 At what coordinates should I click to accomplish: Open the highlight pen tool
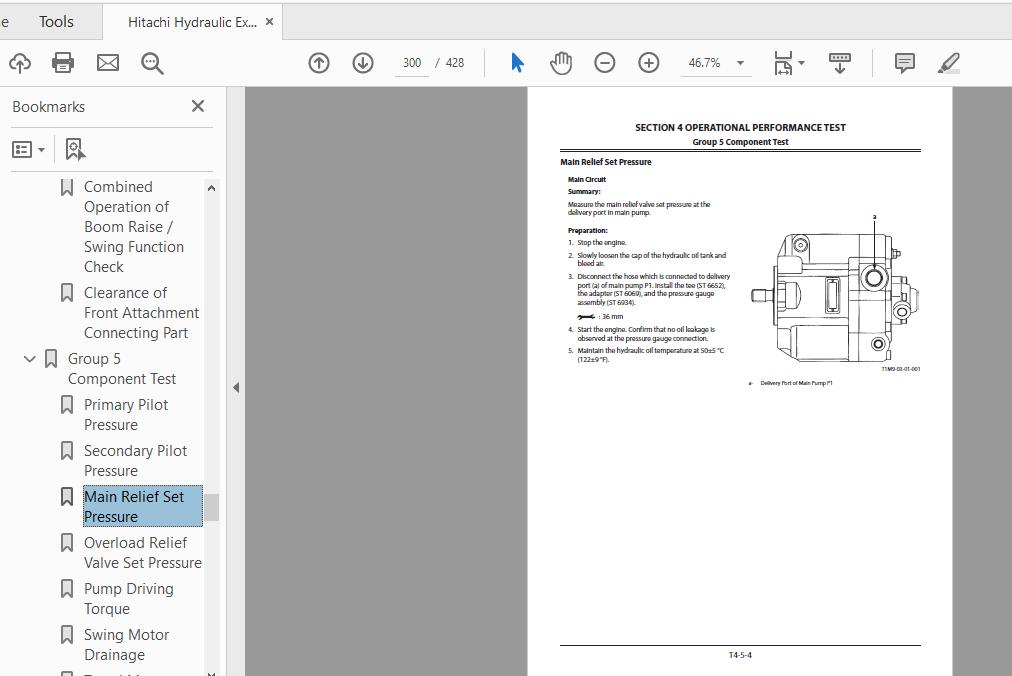coord(949,63)
